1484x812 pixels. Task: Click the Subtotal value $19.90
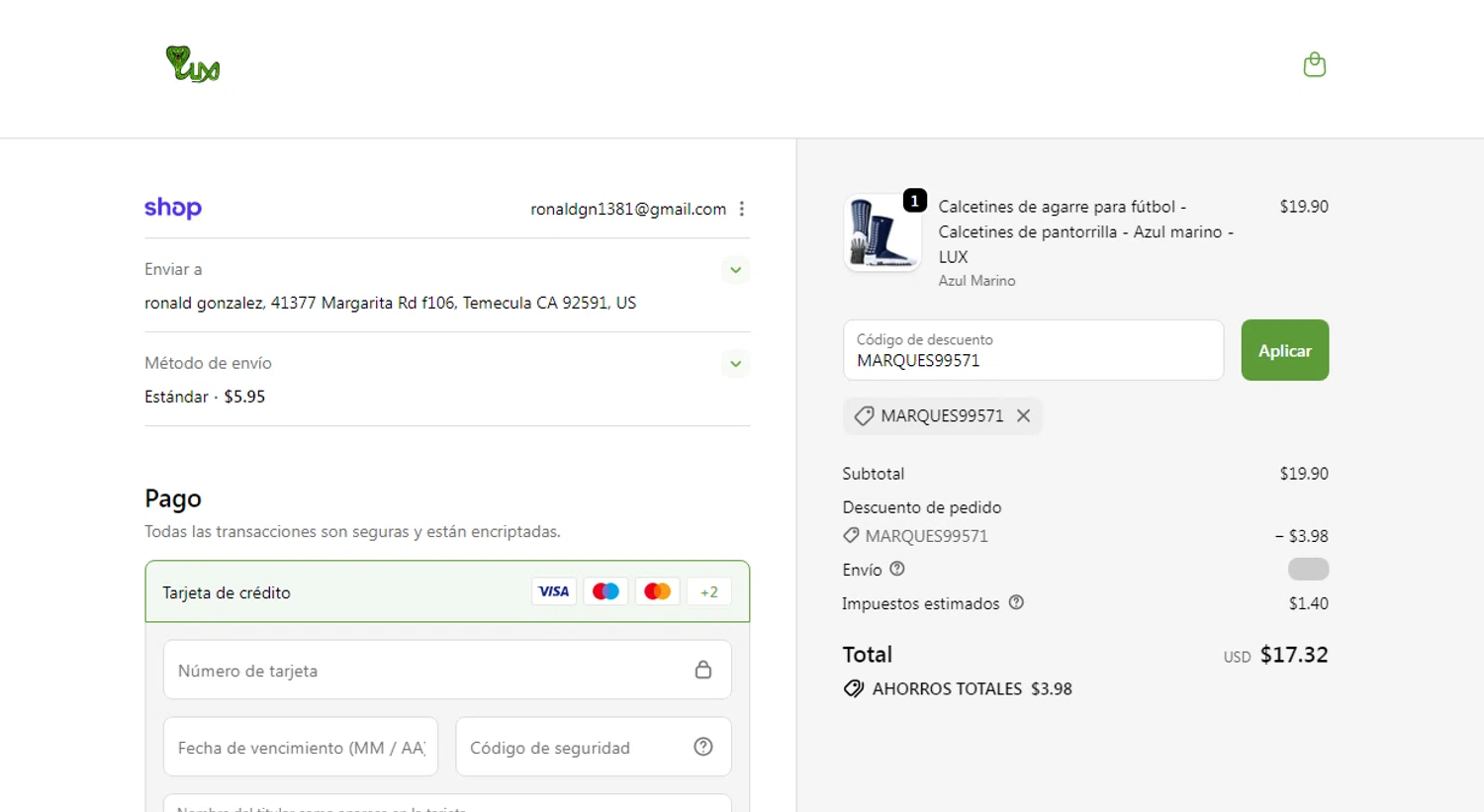(1304, 474)
